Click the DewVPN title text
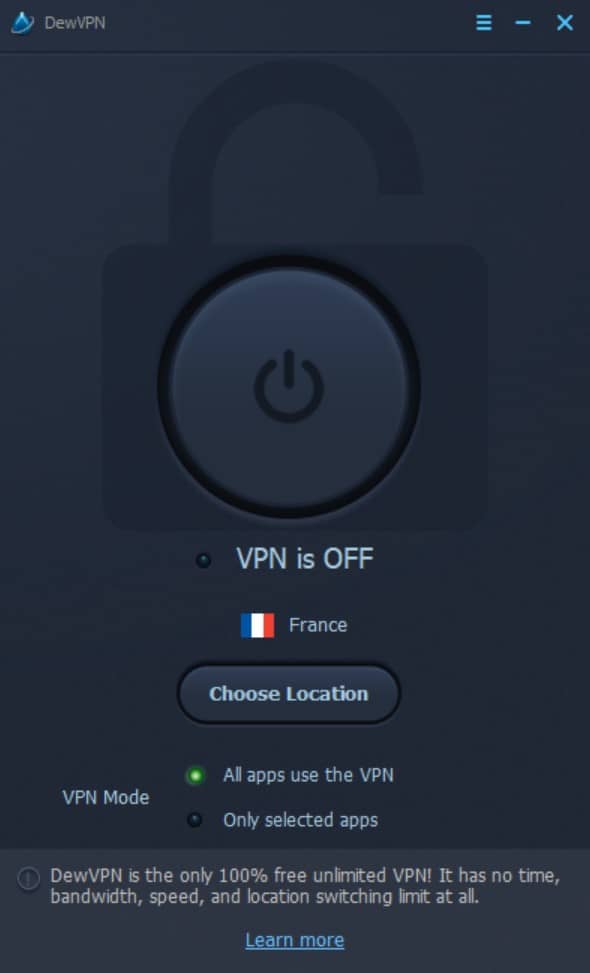Screen dimensions: 590x973 [x=74, y=23]
